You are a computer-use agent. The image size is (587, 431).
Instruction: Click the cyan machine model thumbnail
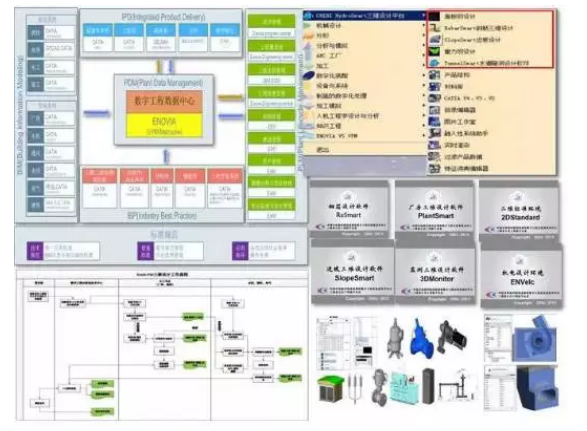[x=404, y=388]
